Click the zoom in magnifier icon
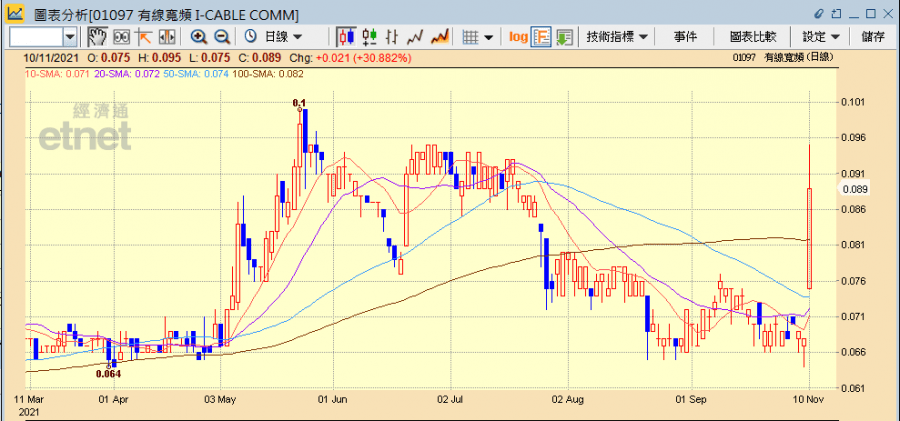The height and width of the screenshot is (421, 900). point(198,37)
